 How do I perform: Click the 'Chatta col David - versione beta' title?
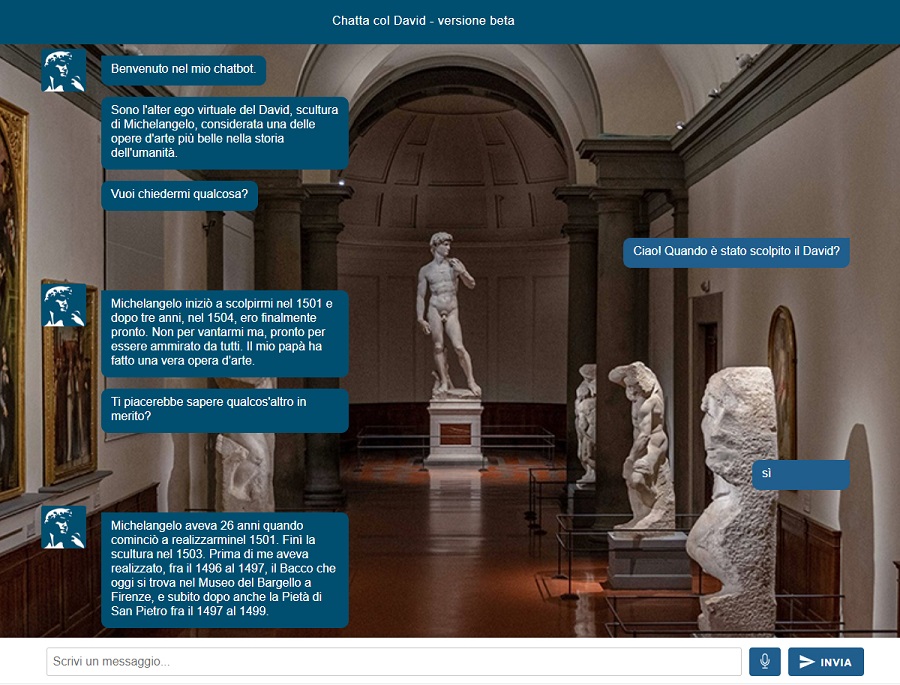click(x=423, y=21)
